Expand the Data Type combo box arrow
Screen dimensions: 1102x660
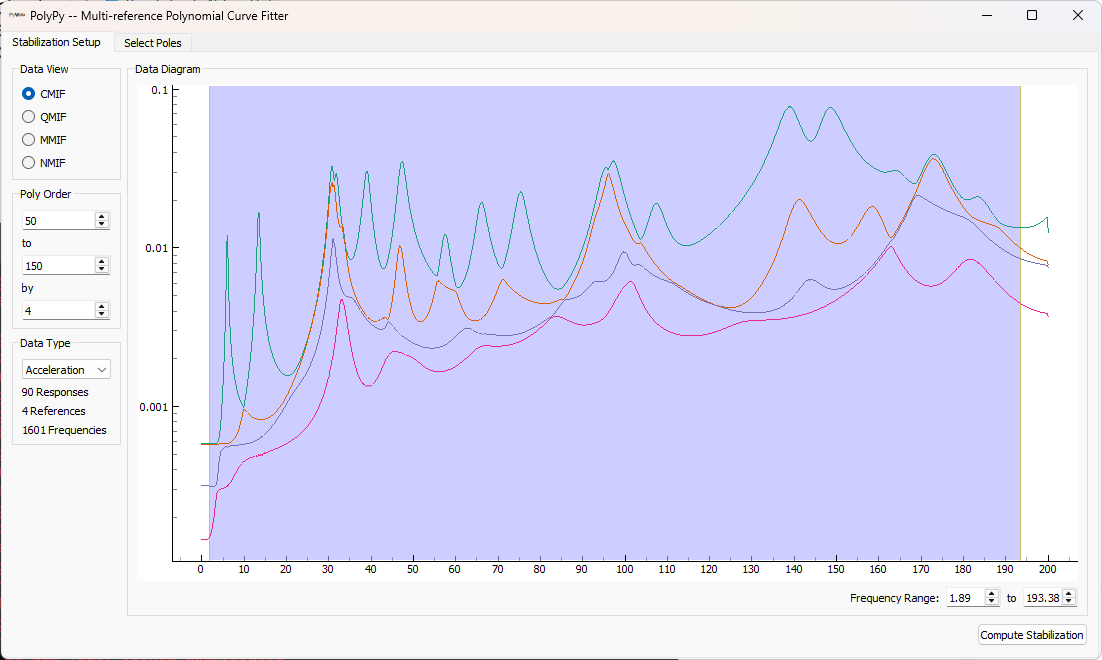pyautogui.click(x=100, y=369)
